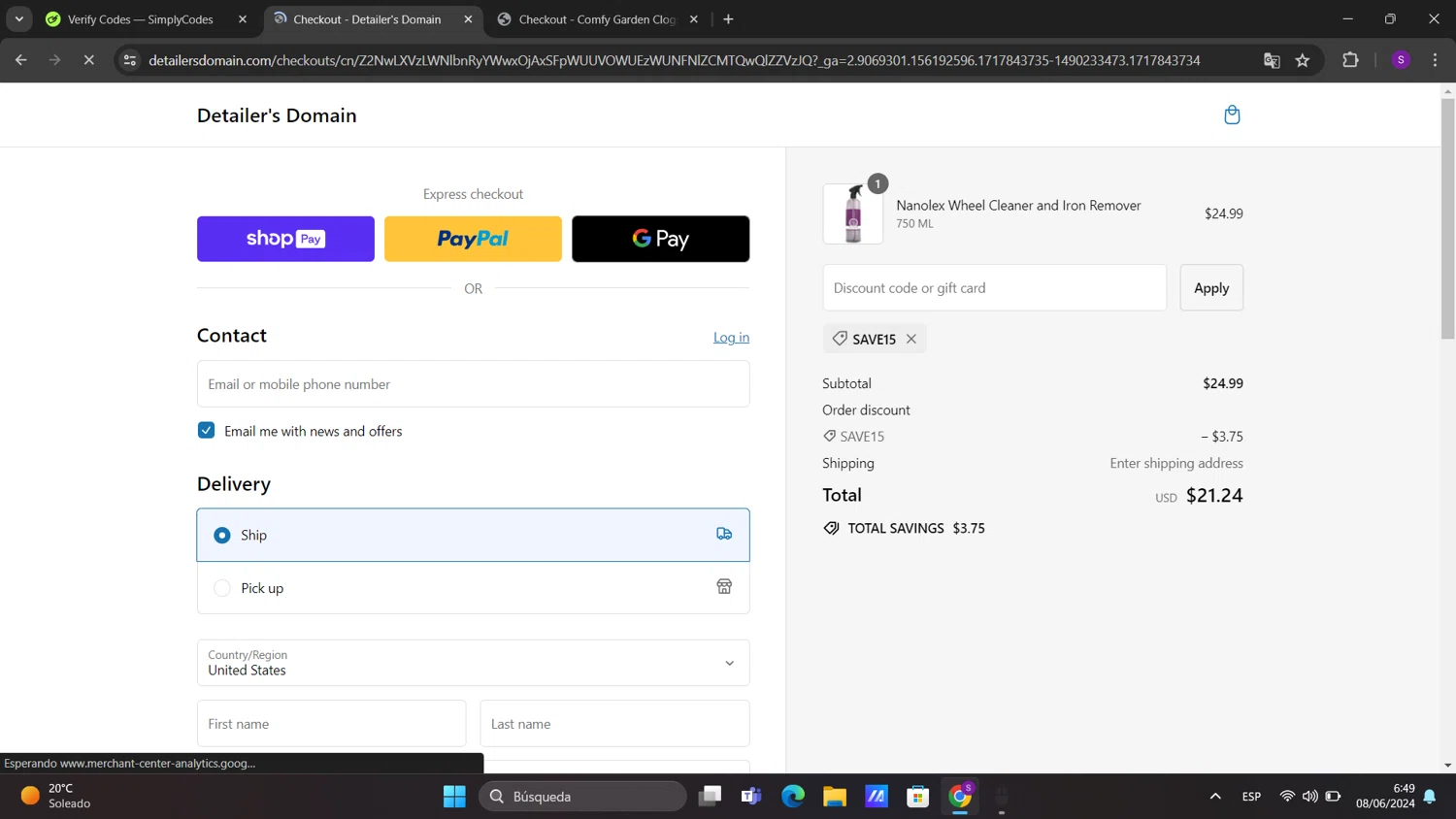The height and width of the screenshot is (819, 1456).
Task: Click the Nanolex Wheel Cleaner product thumbnail
Action: pos(853,213)
